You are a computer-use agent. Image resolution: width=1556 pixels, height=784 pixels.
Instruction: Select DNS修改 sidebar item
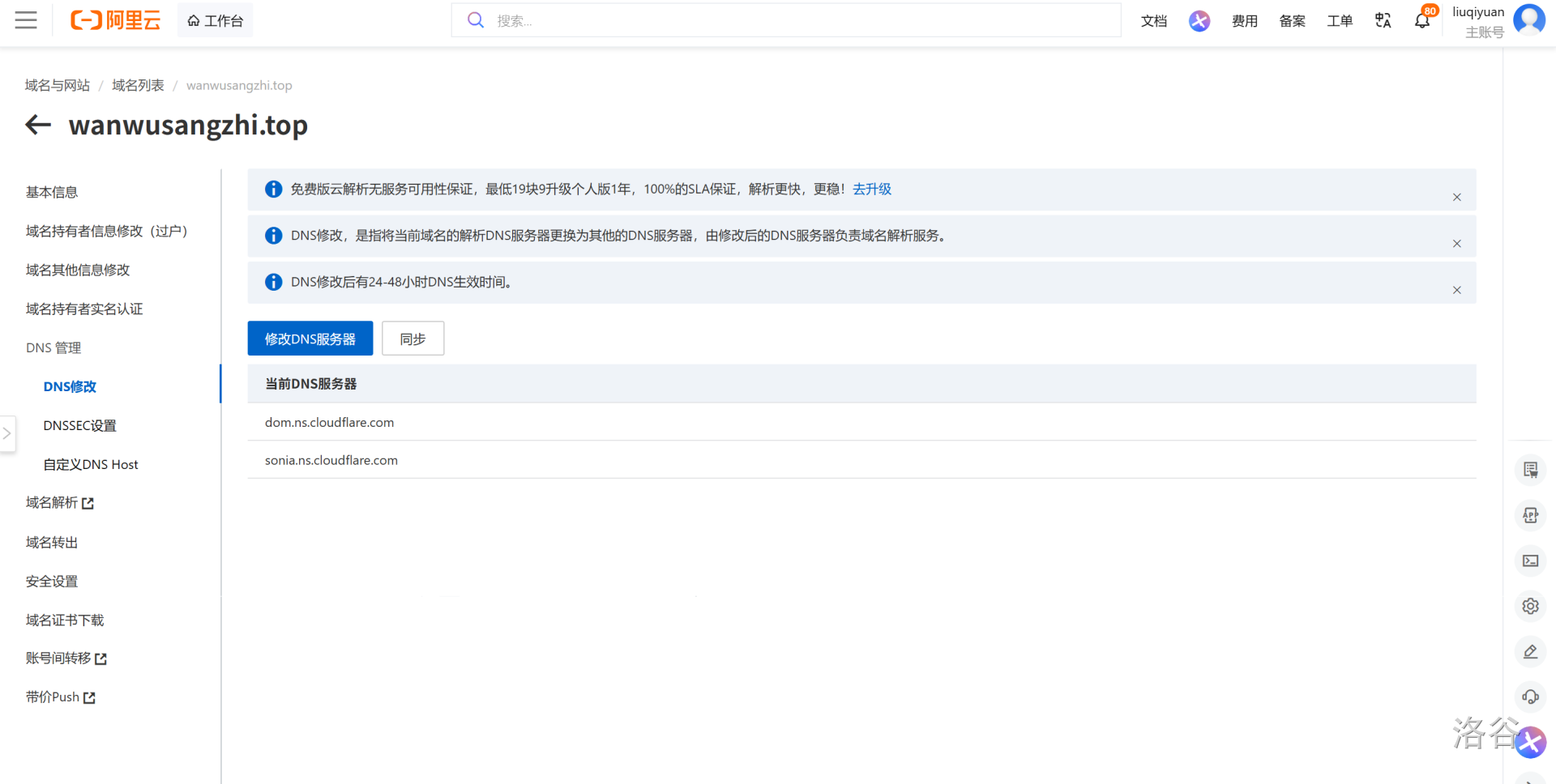pyautogui.click(x=70, y=386)
